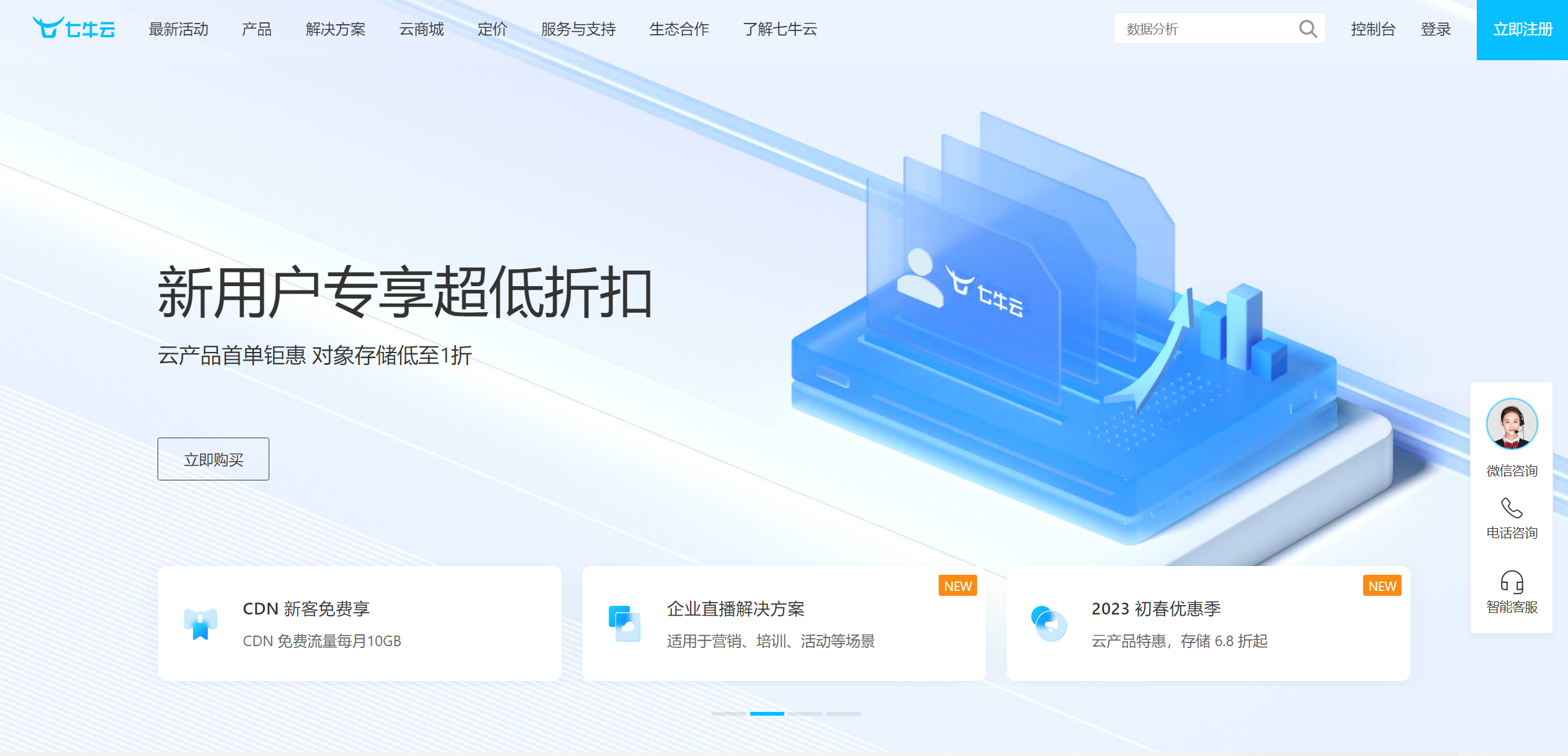
Task: Click the 智能客服 label
Action: [1512, 607]
